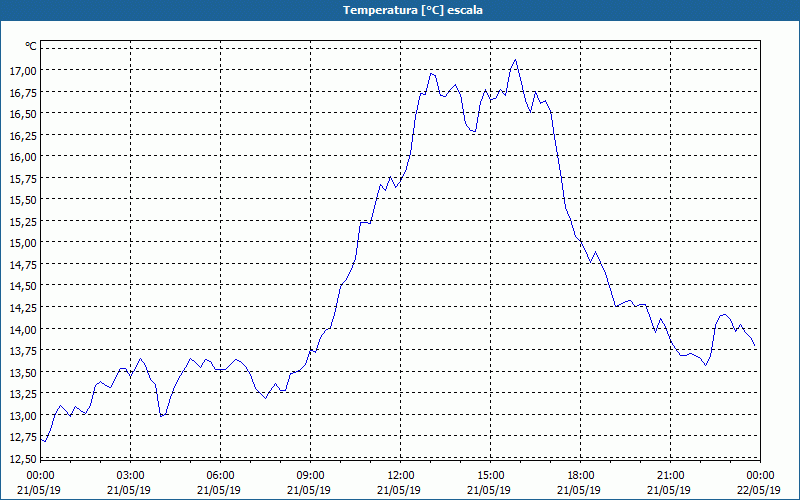Select the 14,75 axis value
This screenshot has width=800, height=500.
pyautogui.click(x=23, y=264)
